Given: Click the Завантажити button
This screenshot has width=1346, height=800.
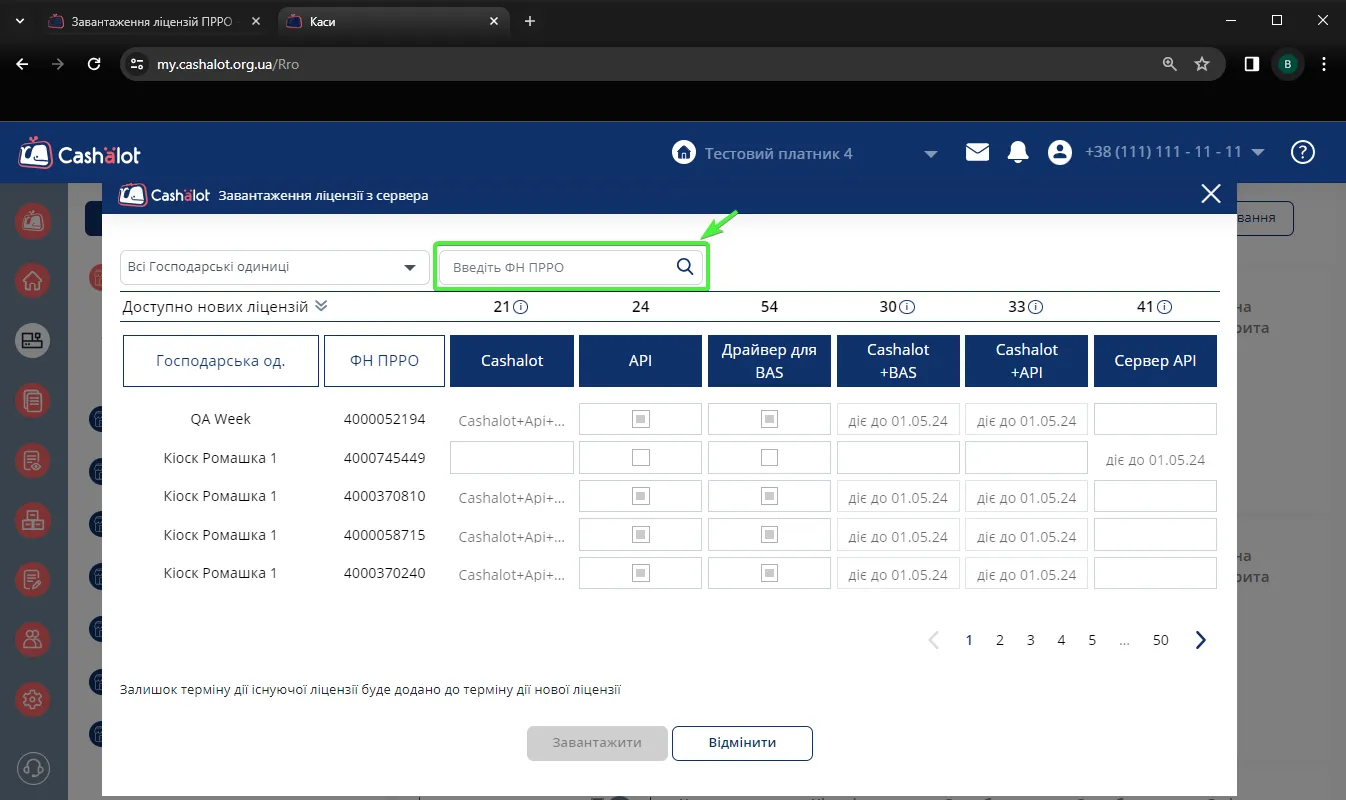Looking at the screenshot, I should coord(597,743).
